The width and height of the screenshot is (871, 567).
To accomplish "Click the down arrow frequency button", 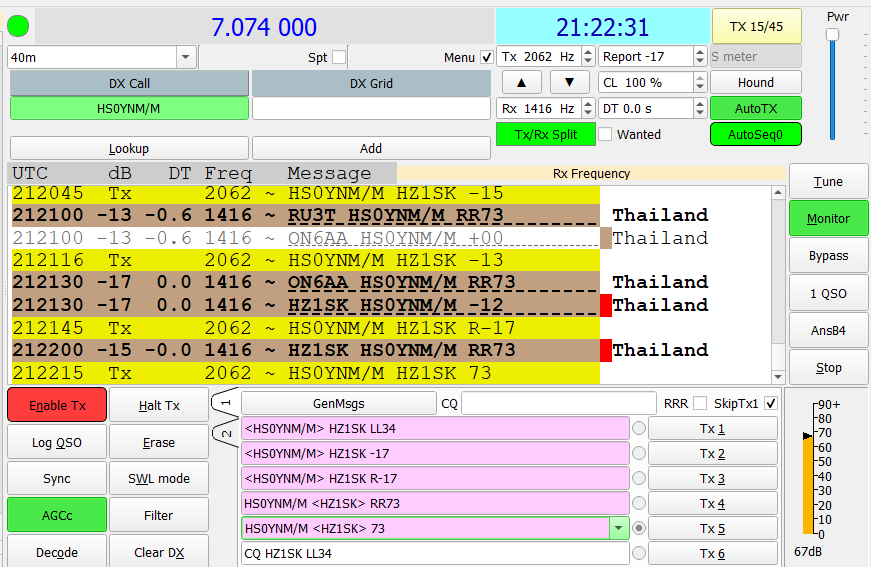I will pyautogui.click(x=569, y=83).
